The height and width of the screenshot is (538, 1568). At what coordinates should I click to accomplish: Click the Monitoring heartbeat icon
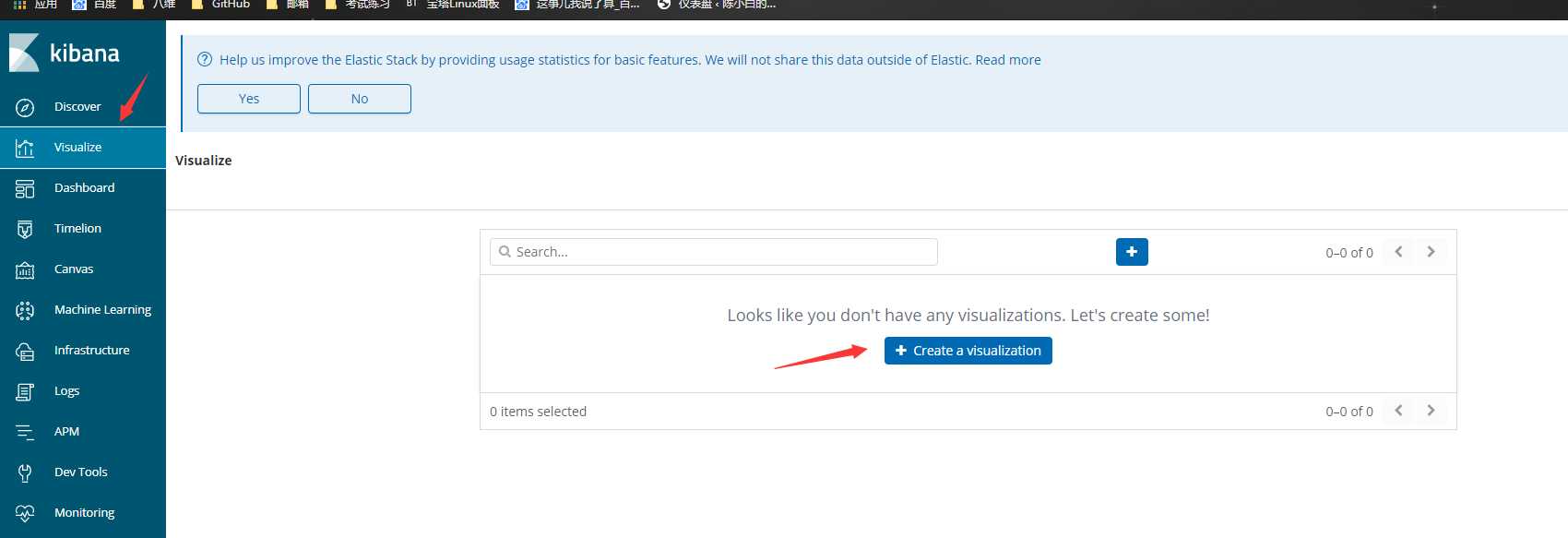click(25, 513)
